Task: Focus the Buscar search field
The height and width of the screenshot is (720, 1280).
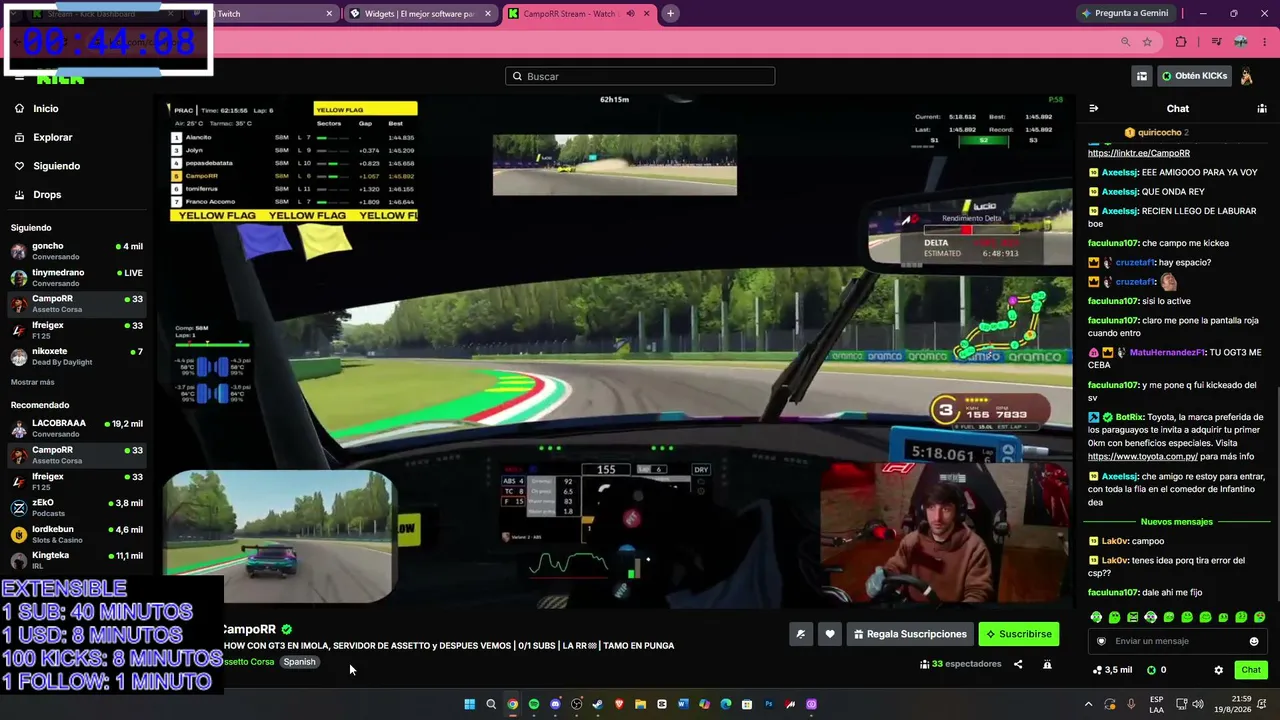Action: click(x=640, y=76)
